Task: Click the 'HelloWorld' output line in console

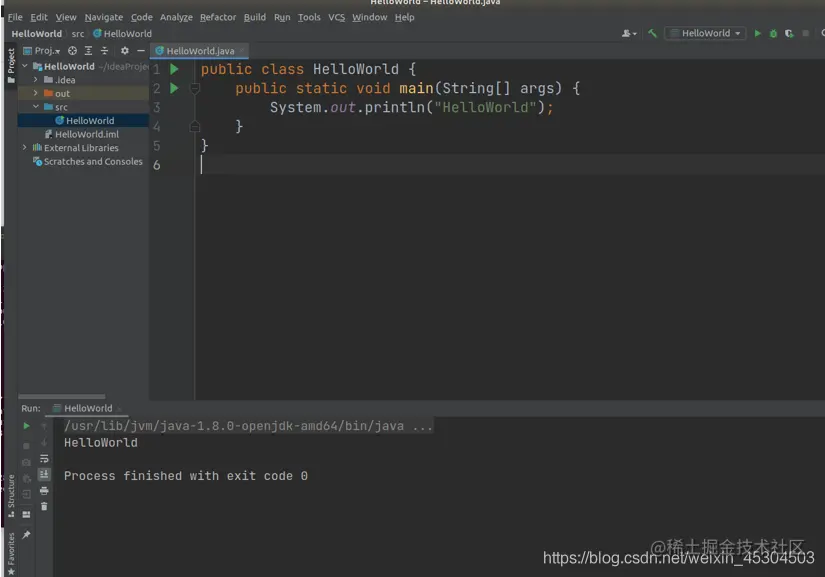Action: point(100,443)
